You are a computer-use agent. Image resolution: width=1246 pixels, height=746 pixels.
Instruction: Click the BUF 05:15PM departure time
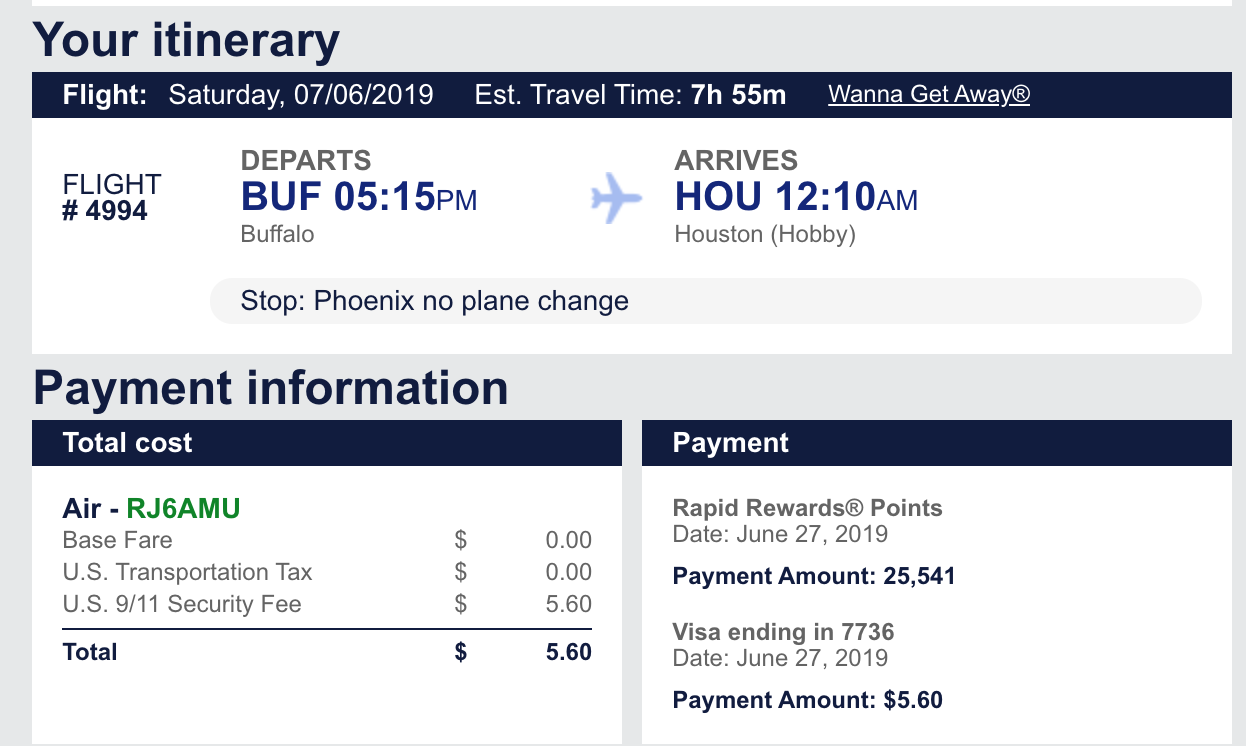tap(359, 197)
